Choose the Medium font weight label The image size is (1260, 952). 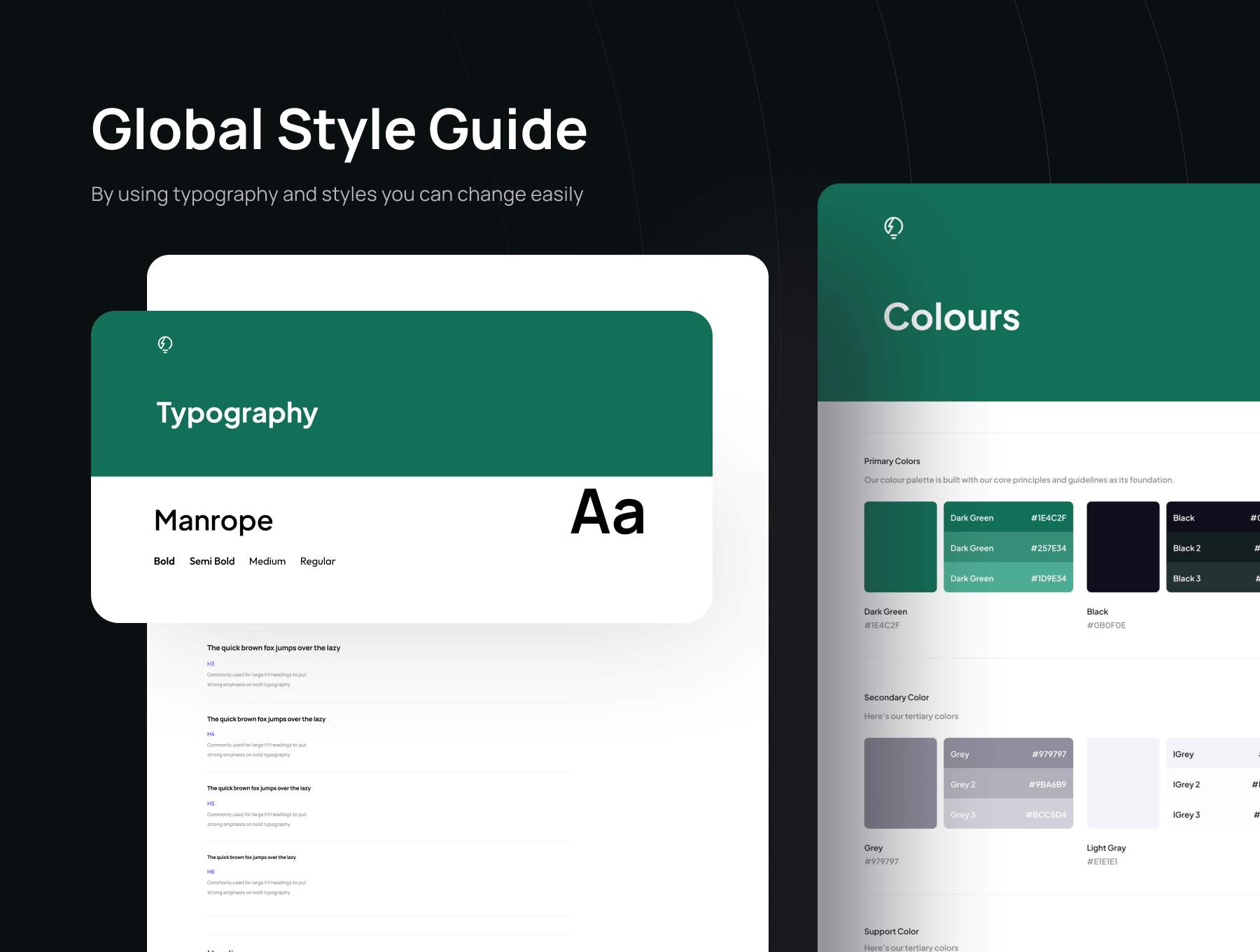tap(267, 561)
